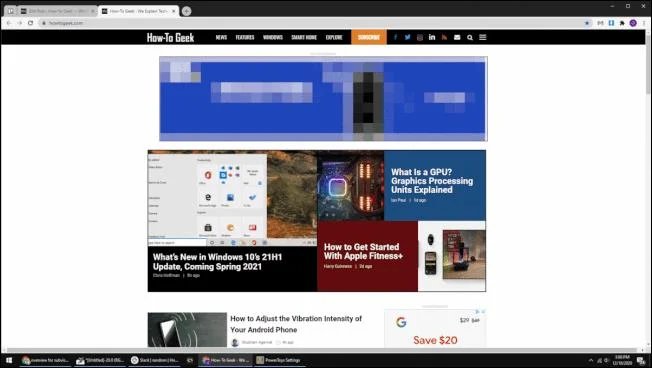Image resolution: width=652 pixels, height=368 pixels.
Task: Open EXPLORE menu item
Action: 334,37
